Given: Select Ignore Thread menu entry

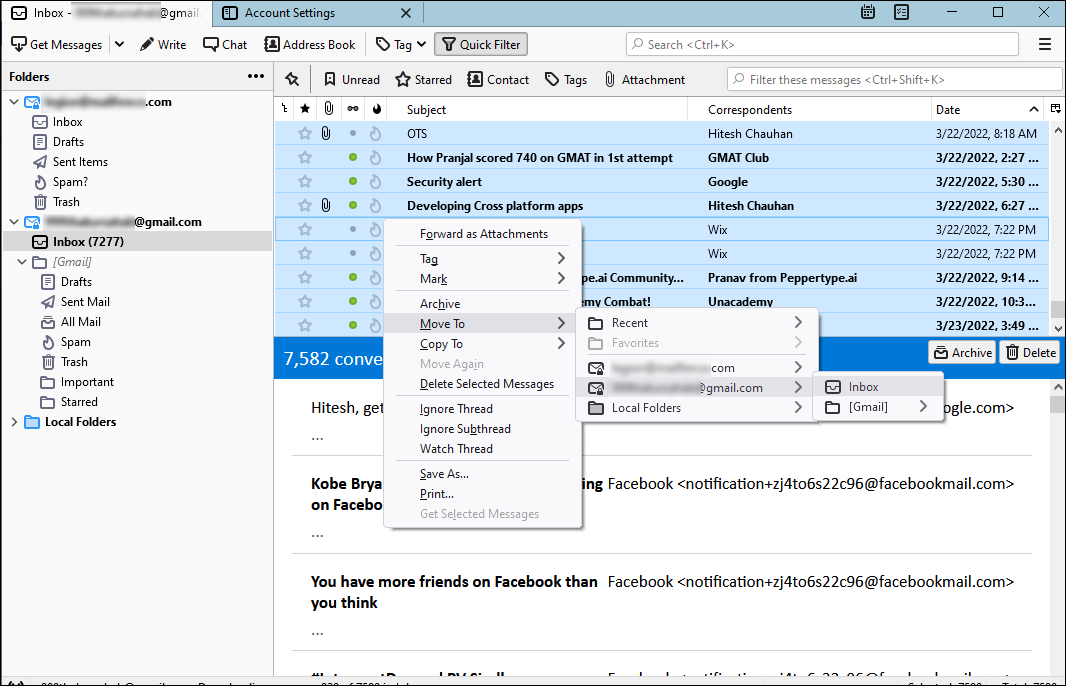Looking at the screenshot, I should pos(483,409).
